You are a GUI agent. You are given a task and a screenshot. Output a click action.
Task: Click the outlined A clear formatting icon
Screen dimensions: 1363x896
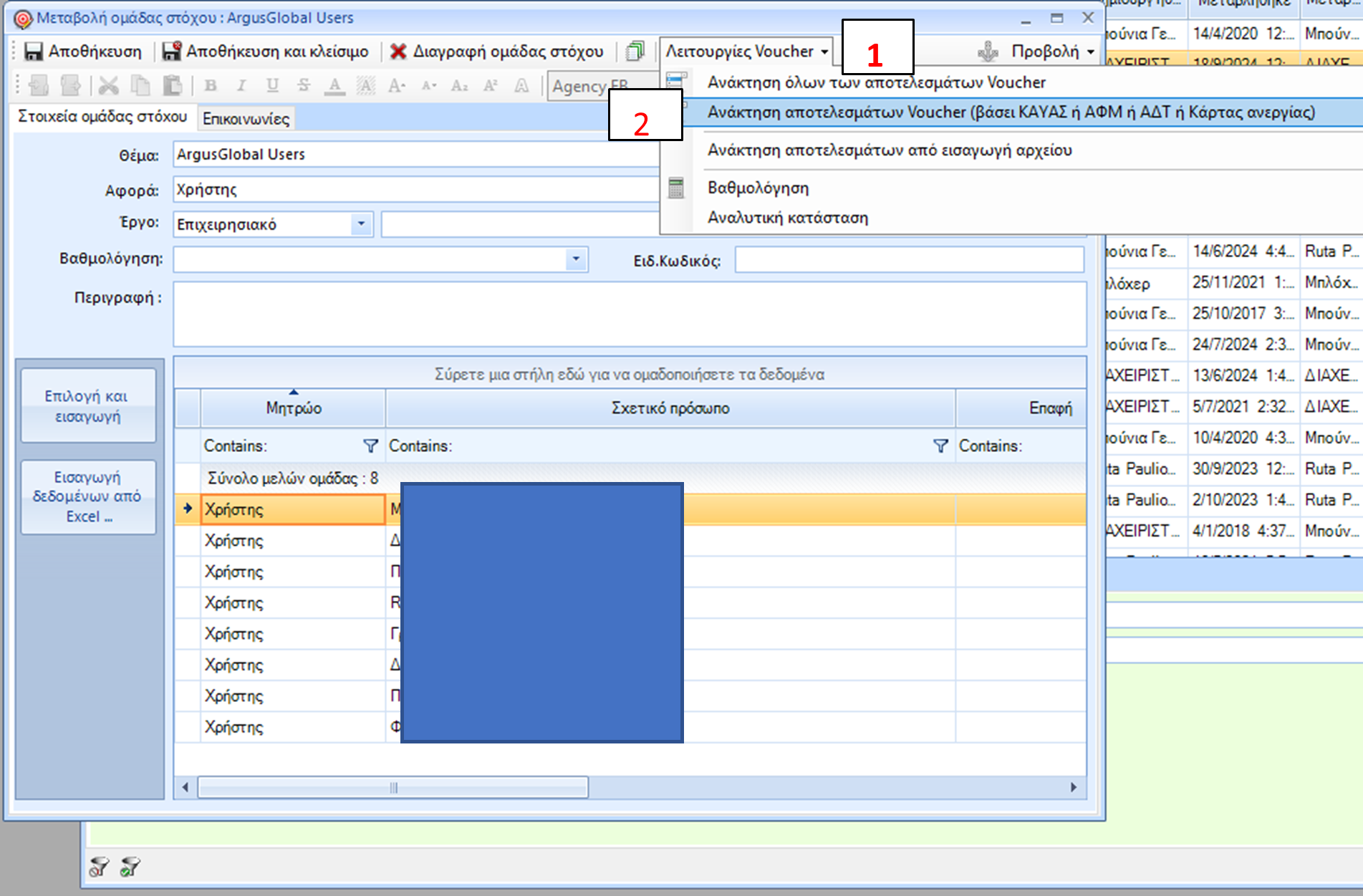coord(522,86)
